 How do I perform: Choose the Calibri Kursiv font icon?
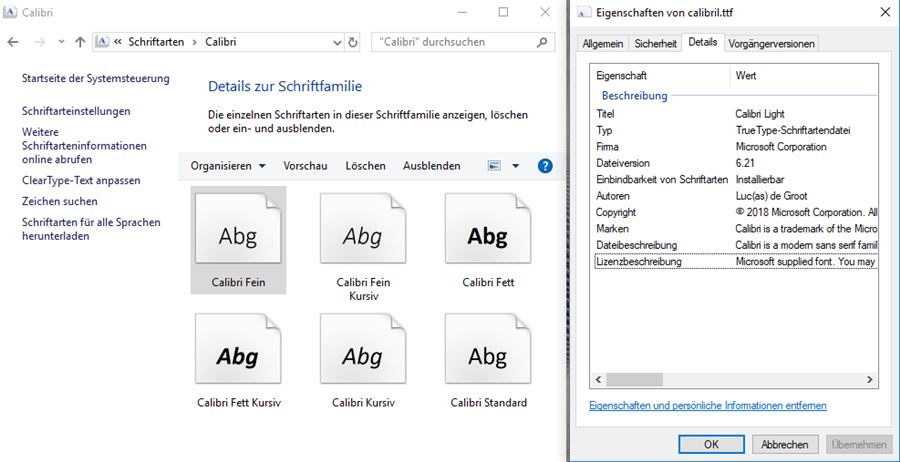[x=362, y=355]
